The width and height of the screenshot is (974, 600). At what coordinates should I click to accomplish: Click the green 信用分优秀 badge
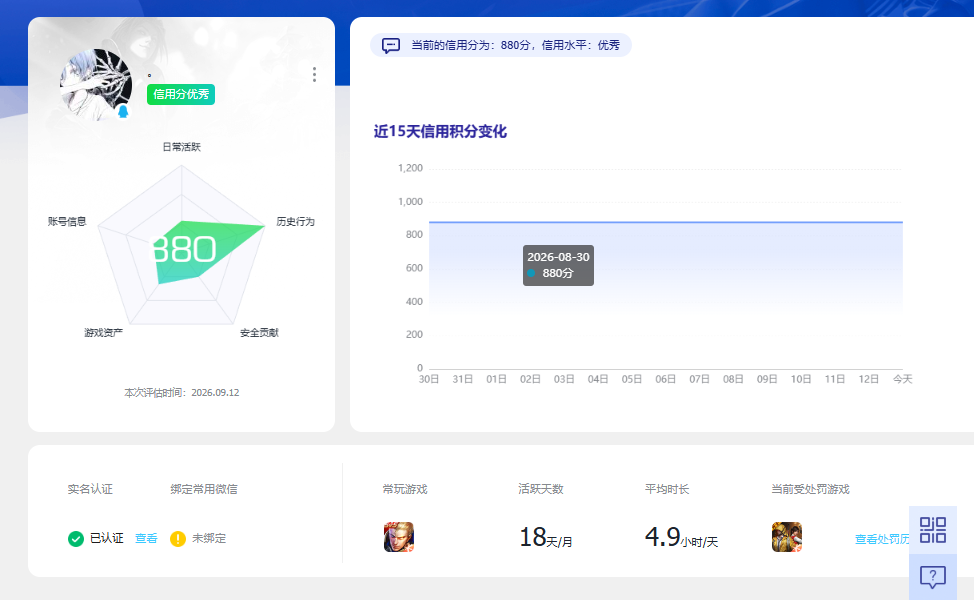click(x=181, y=94)
